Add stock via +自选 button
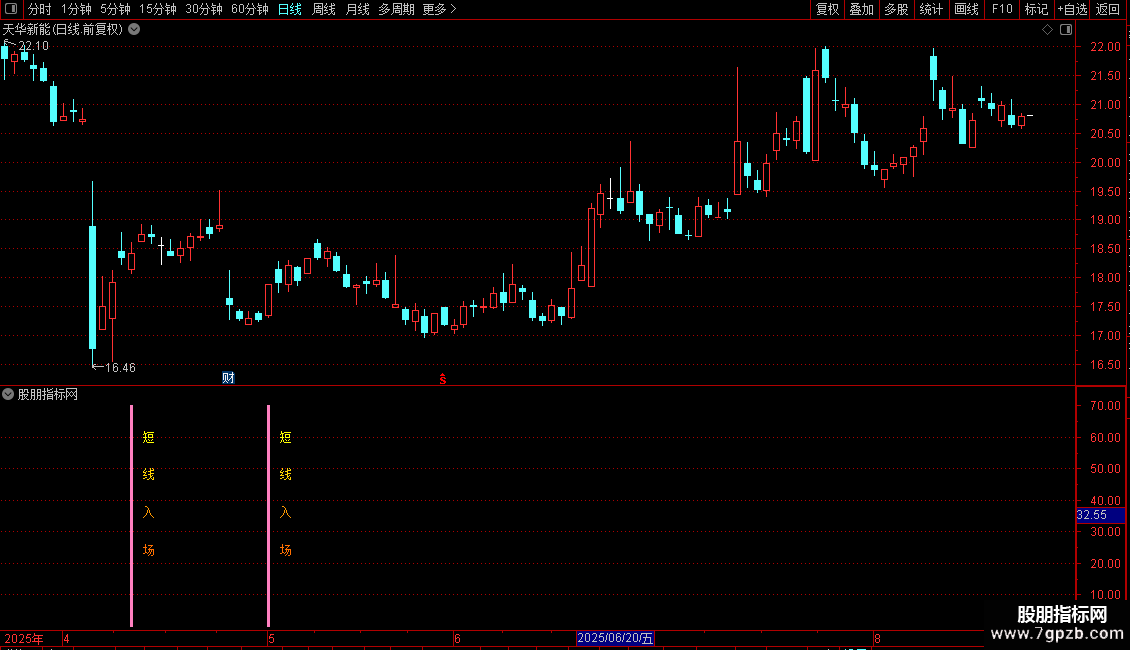The width and height of the screenshot is (1130, 650). click(1072, 9)
